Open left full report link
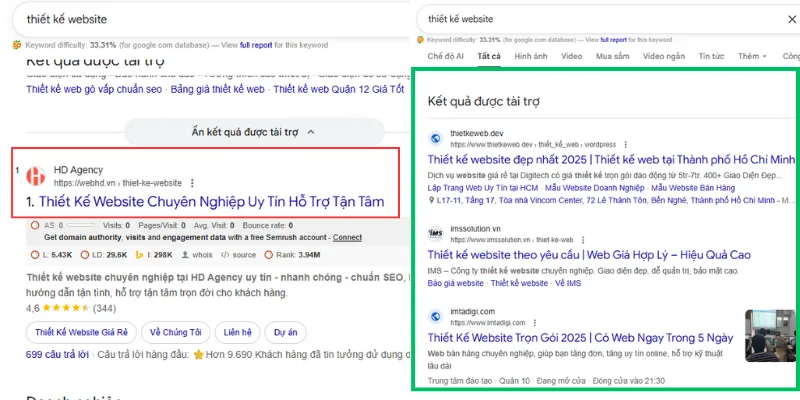The height and width of the screenshot is (400, 800). pyautogui.click(x=256, y=45)
